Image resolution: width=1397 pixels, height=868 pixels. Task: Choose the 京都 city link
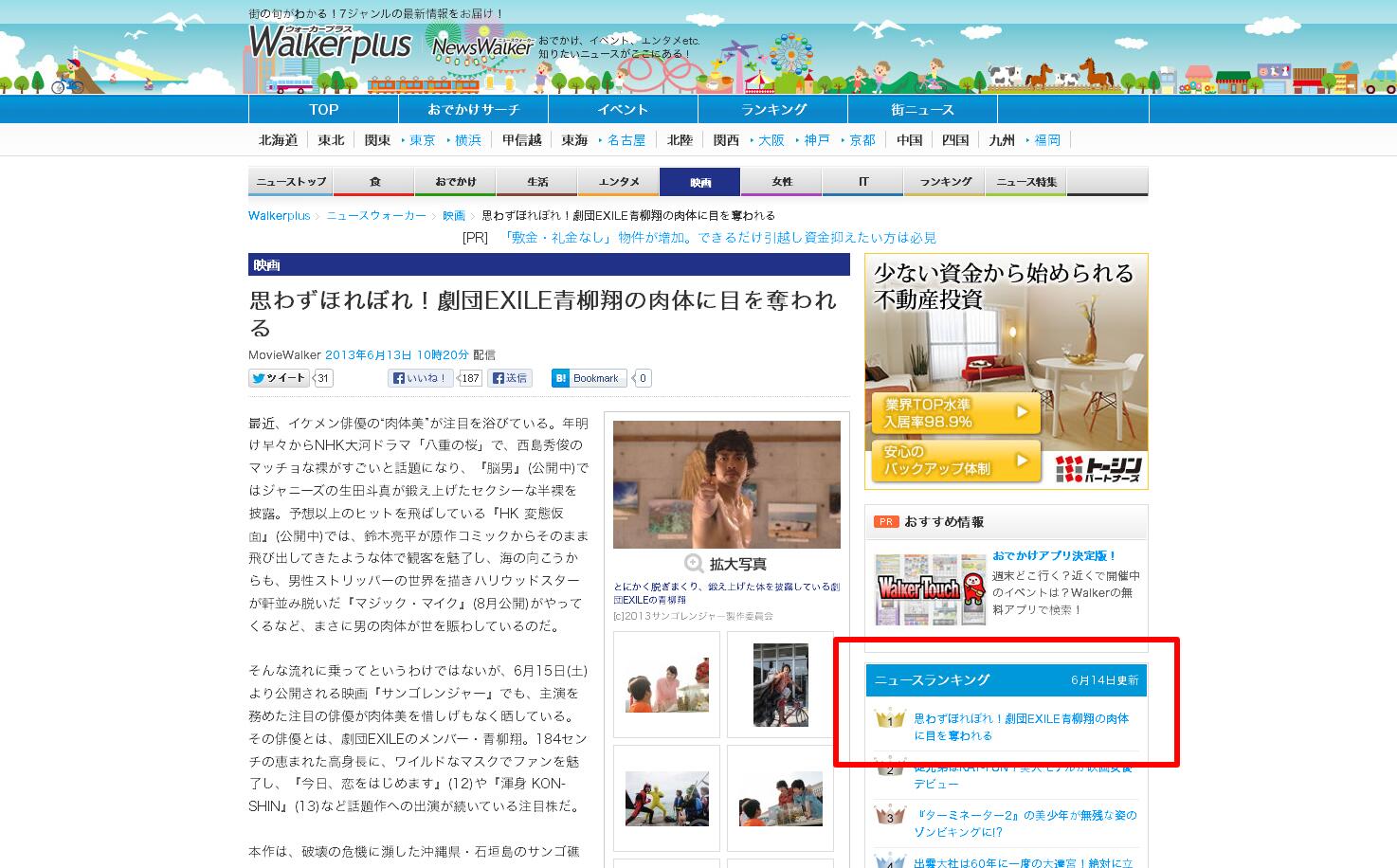tap(862, 139)
